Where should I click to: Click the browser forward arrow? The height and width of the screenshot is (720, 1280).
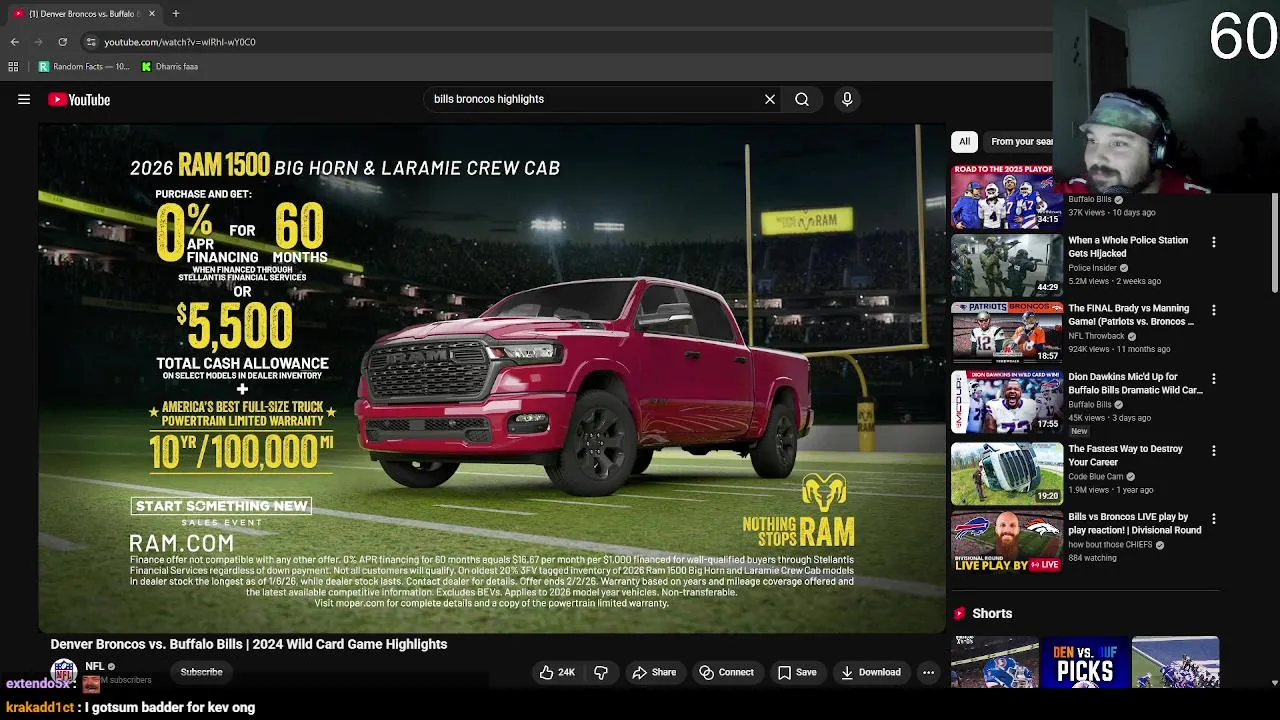click(x=38, y=42)
